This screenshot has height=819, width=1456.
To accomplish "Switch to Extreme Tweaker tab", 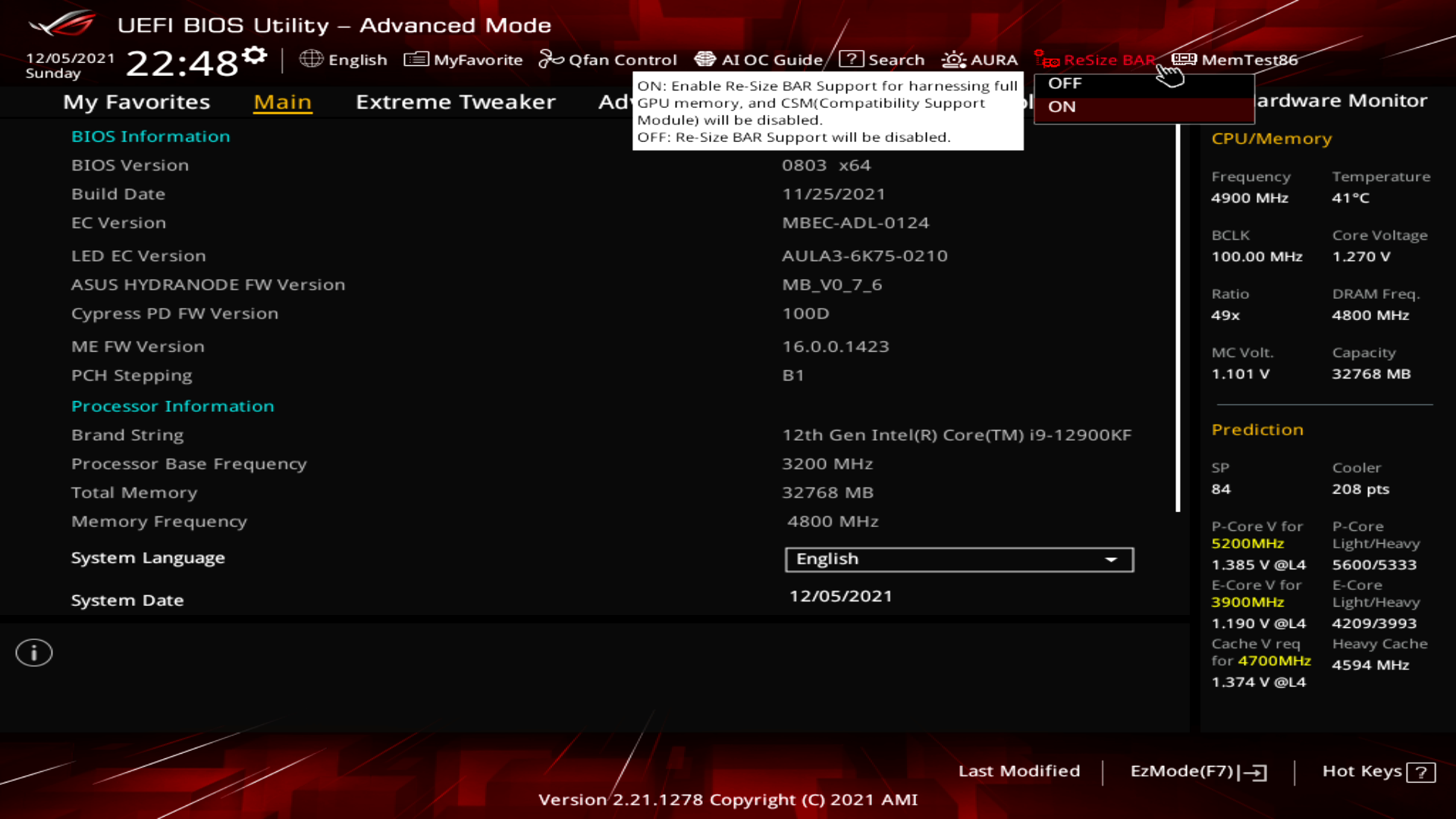I will point(455,102).
